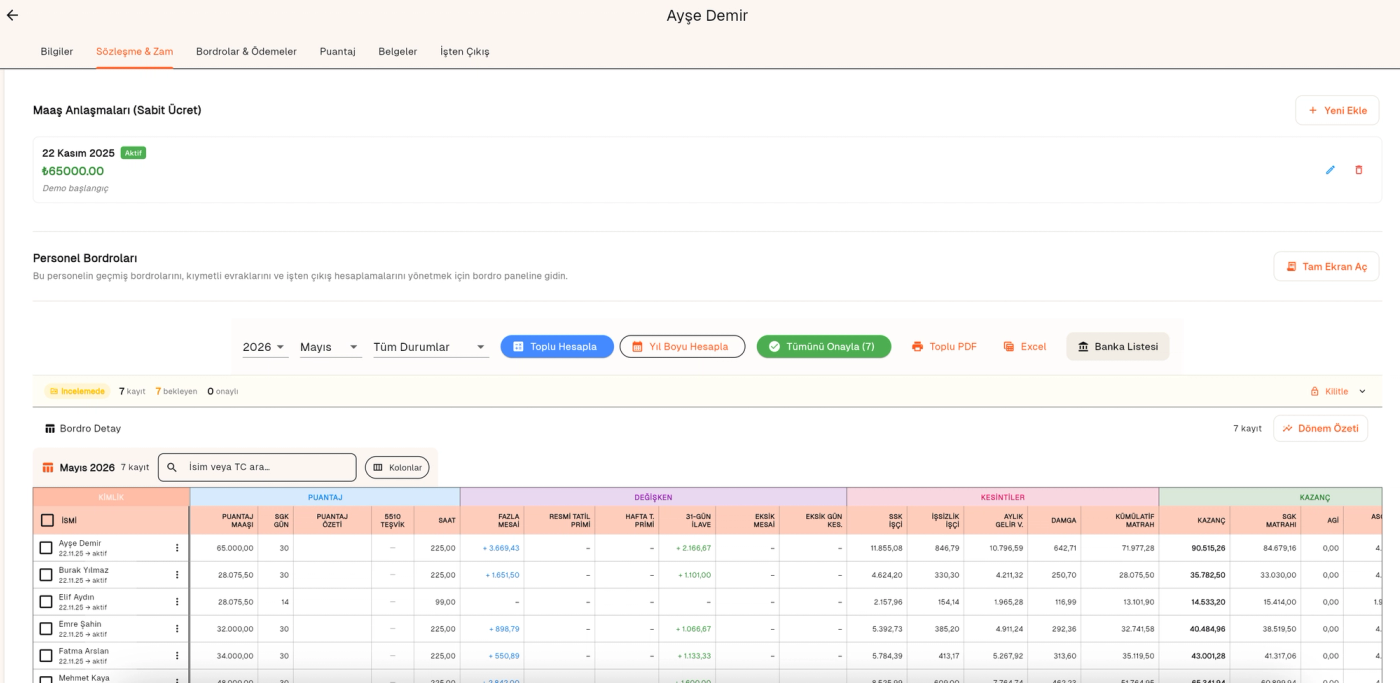1400x683 pixels.
Task: Open the İşten Çıkış tab
Action: click(x=465, y=51)
